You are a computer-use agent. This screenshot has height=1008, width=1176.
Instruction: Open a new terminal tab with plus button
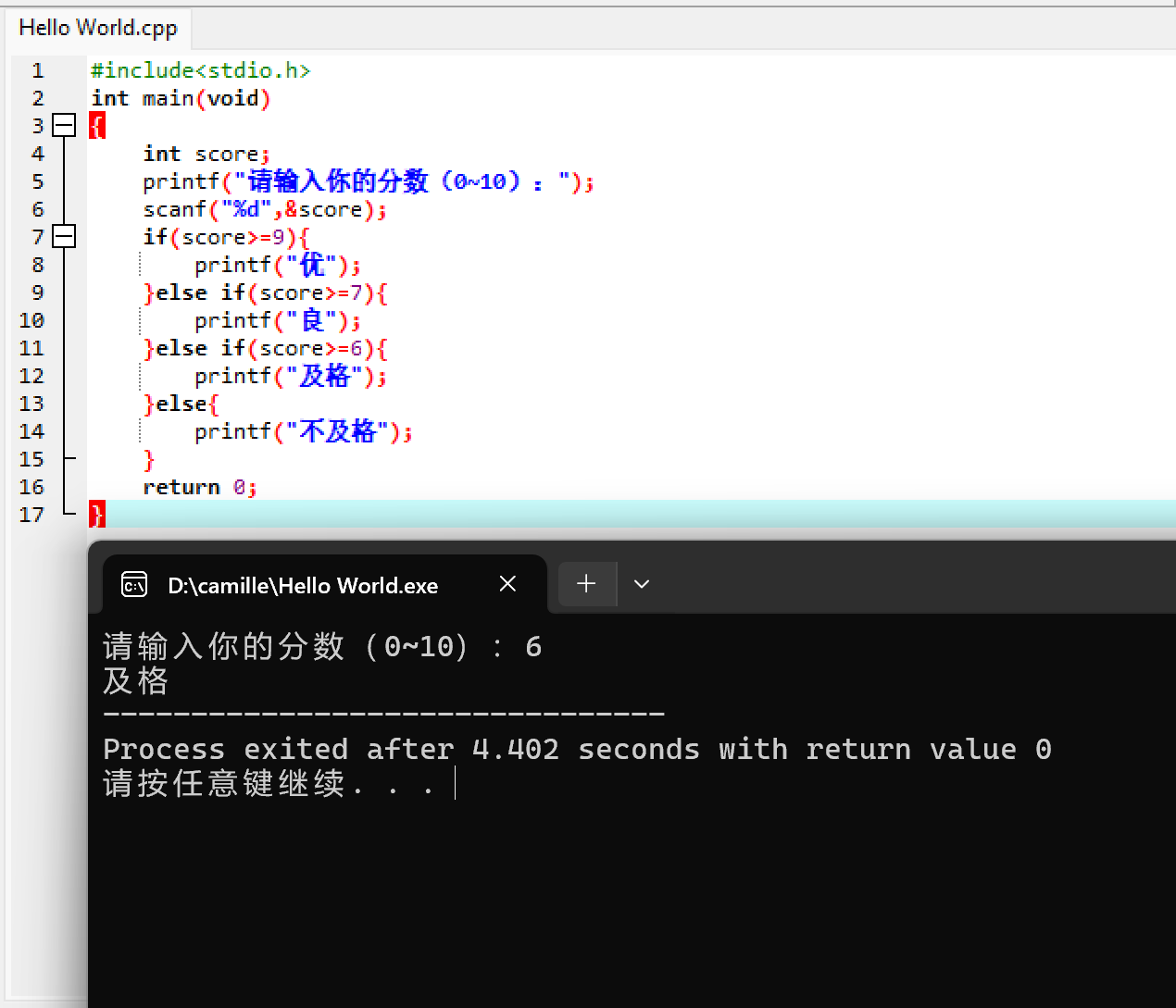tap(587, 583)
